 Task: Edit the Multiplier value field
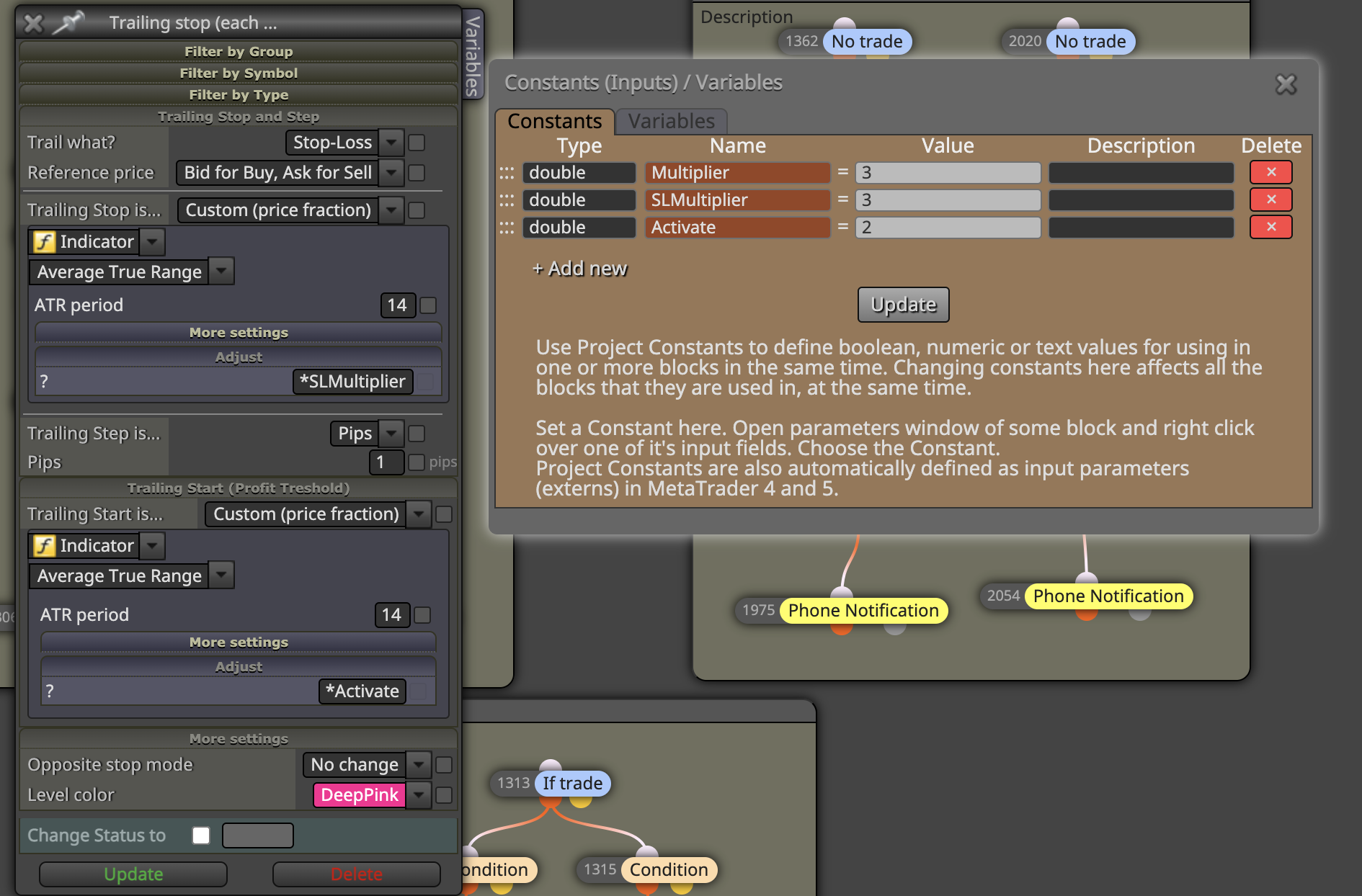pos(948,172)
